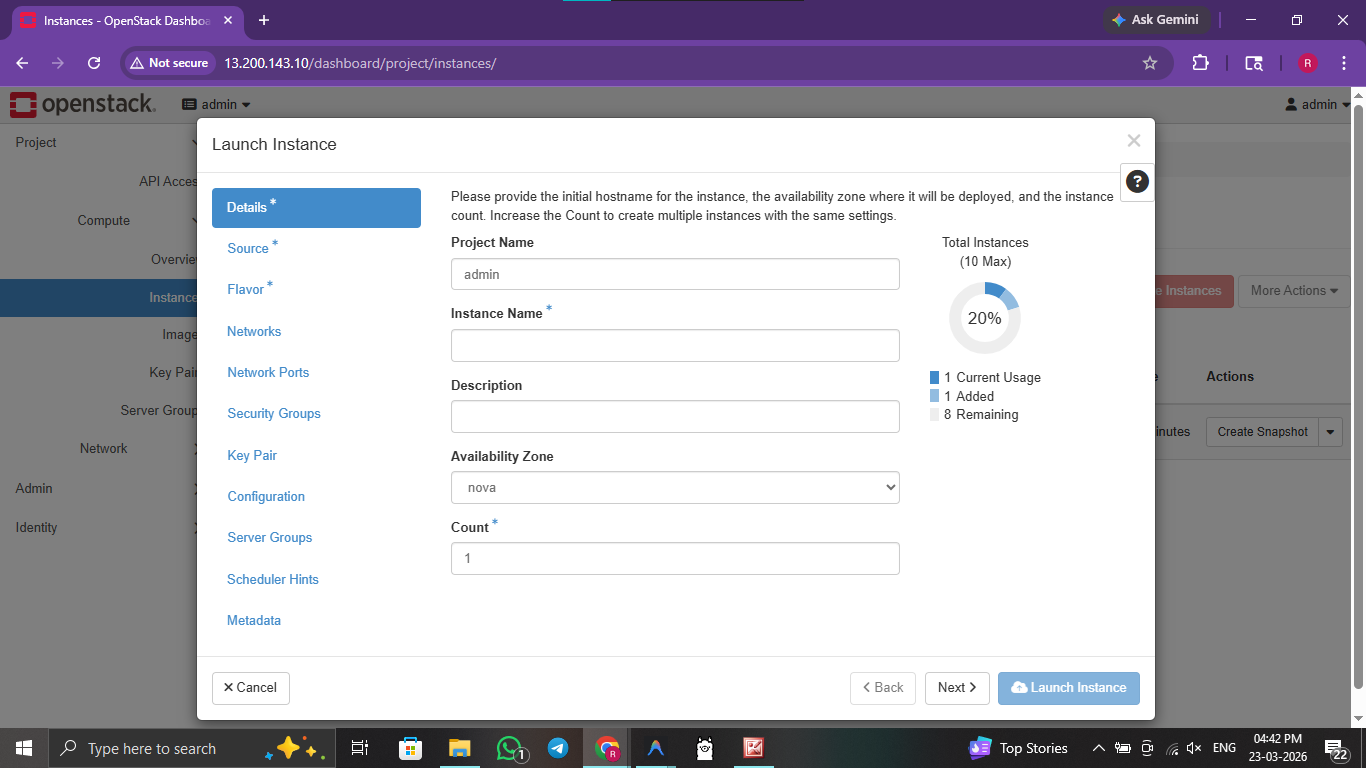This screenshot has height=768, width=1366.
Task: Open the browser extensions puzzle icon
Action: pos(1200,63)
